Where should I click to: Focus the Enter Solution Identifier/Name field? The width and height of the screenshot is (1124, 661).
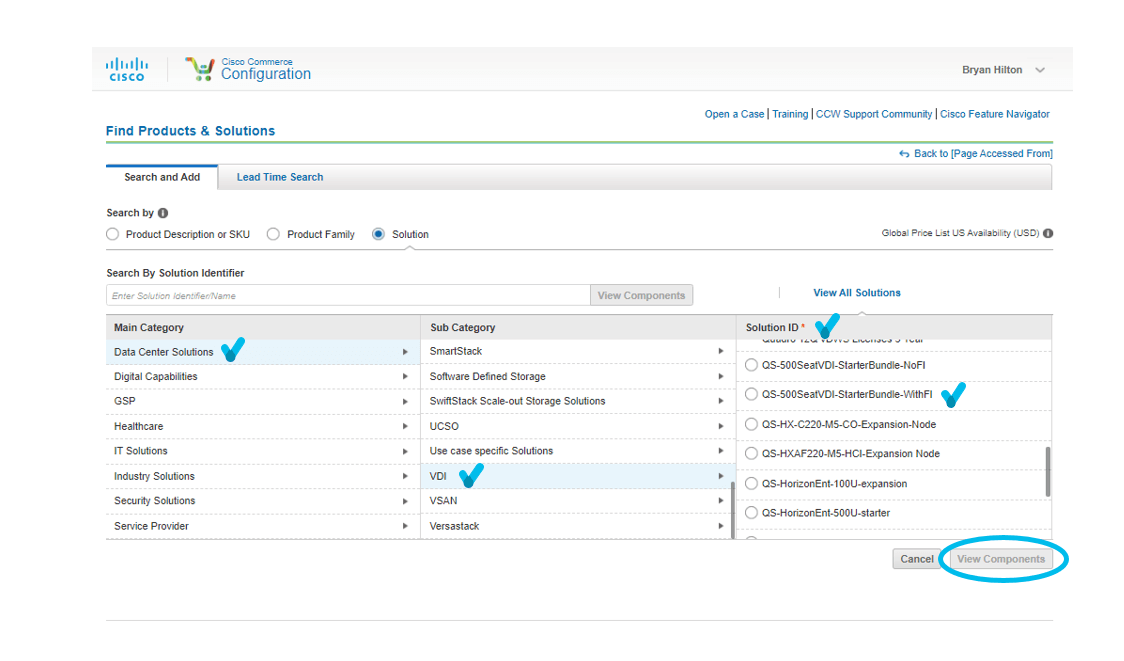click(x=348, y=295)
